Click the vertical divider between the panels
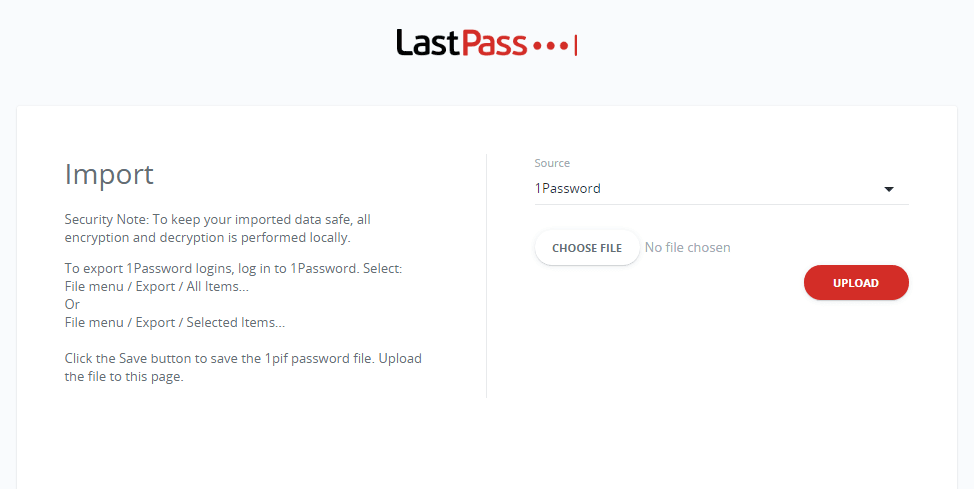Image resolution: width=974 pixels, height=489 pixels. [486, 276]
